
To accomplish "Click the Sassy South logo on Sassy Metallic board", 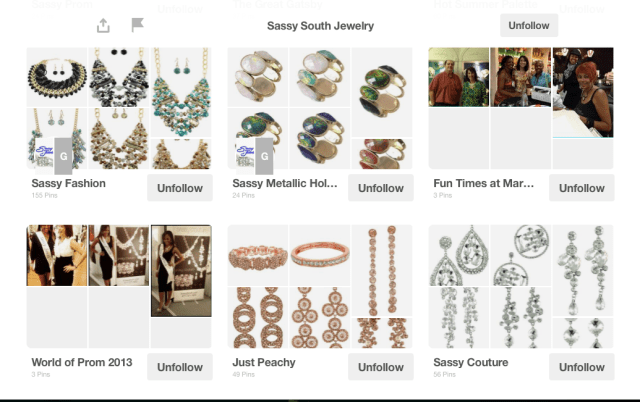I will point(245,156).
